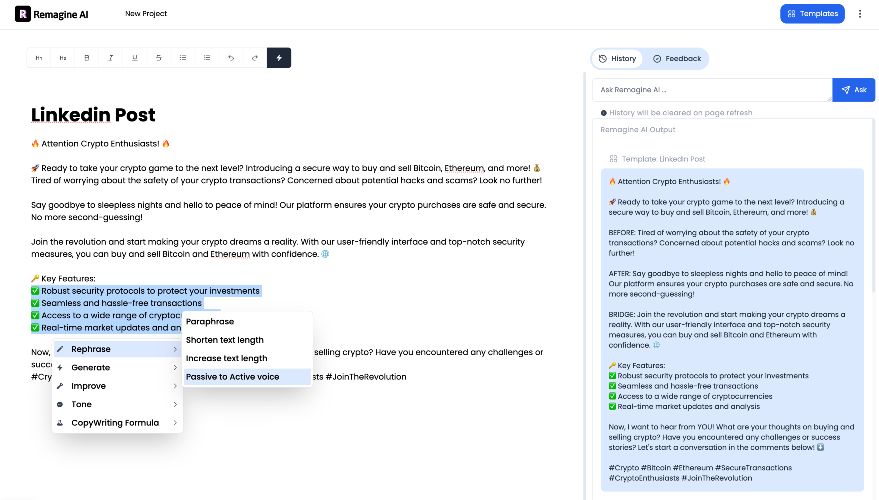This screenshot has height=500, width=879.
Task: Open the CopyWriting Formula submenu
Action: 117,423
